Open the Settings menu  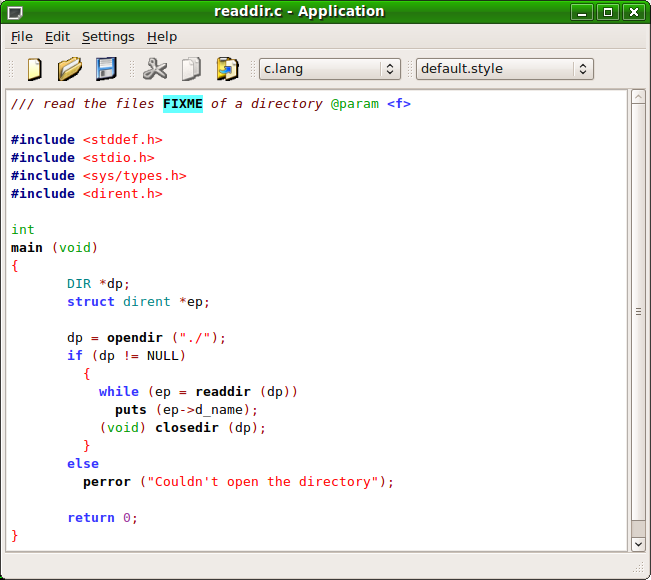coord(108,37)
